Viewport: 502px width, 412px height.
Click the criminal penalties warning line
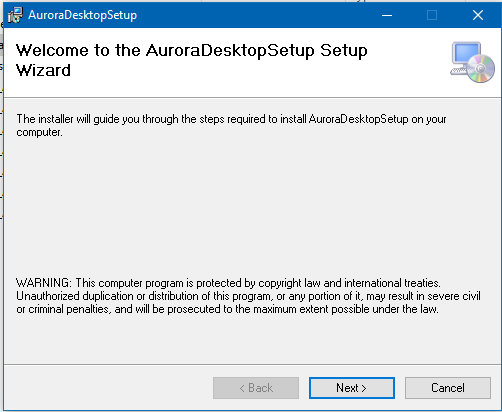(227, 309)
